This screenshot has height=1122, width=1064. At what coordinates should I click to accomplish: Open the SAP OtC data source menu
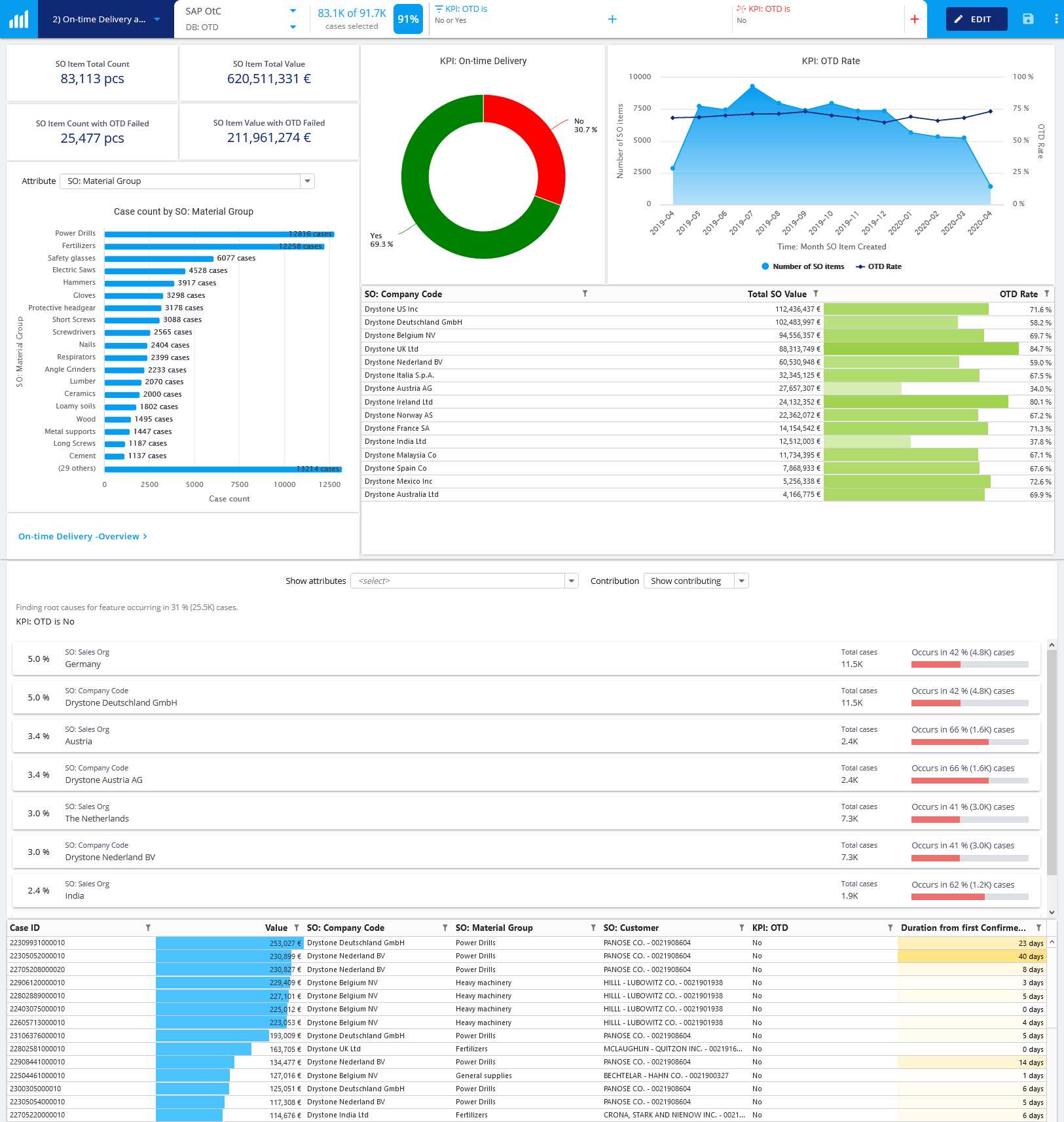293,11
